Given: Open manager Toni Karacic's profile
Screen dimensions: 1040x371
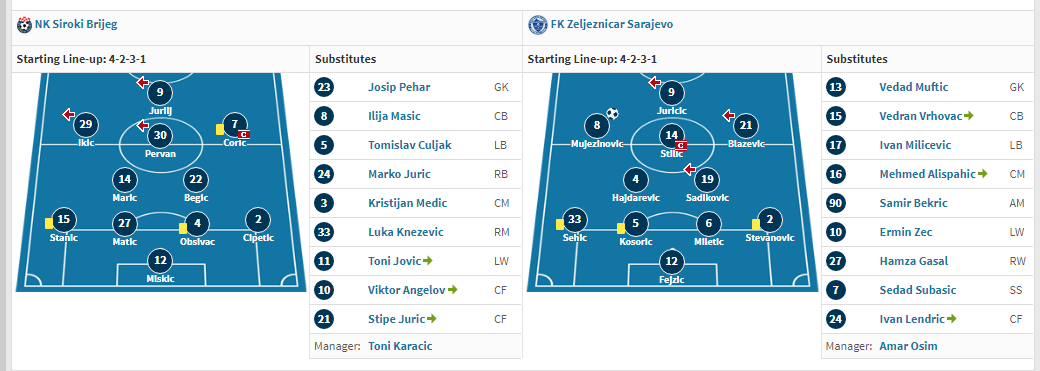Looking at the screenshot, I should pos(399,346).
